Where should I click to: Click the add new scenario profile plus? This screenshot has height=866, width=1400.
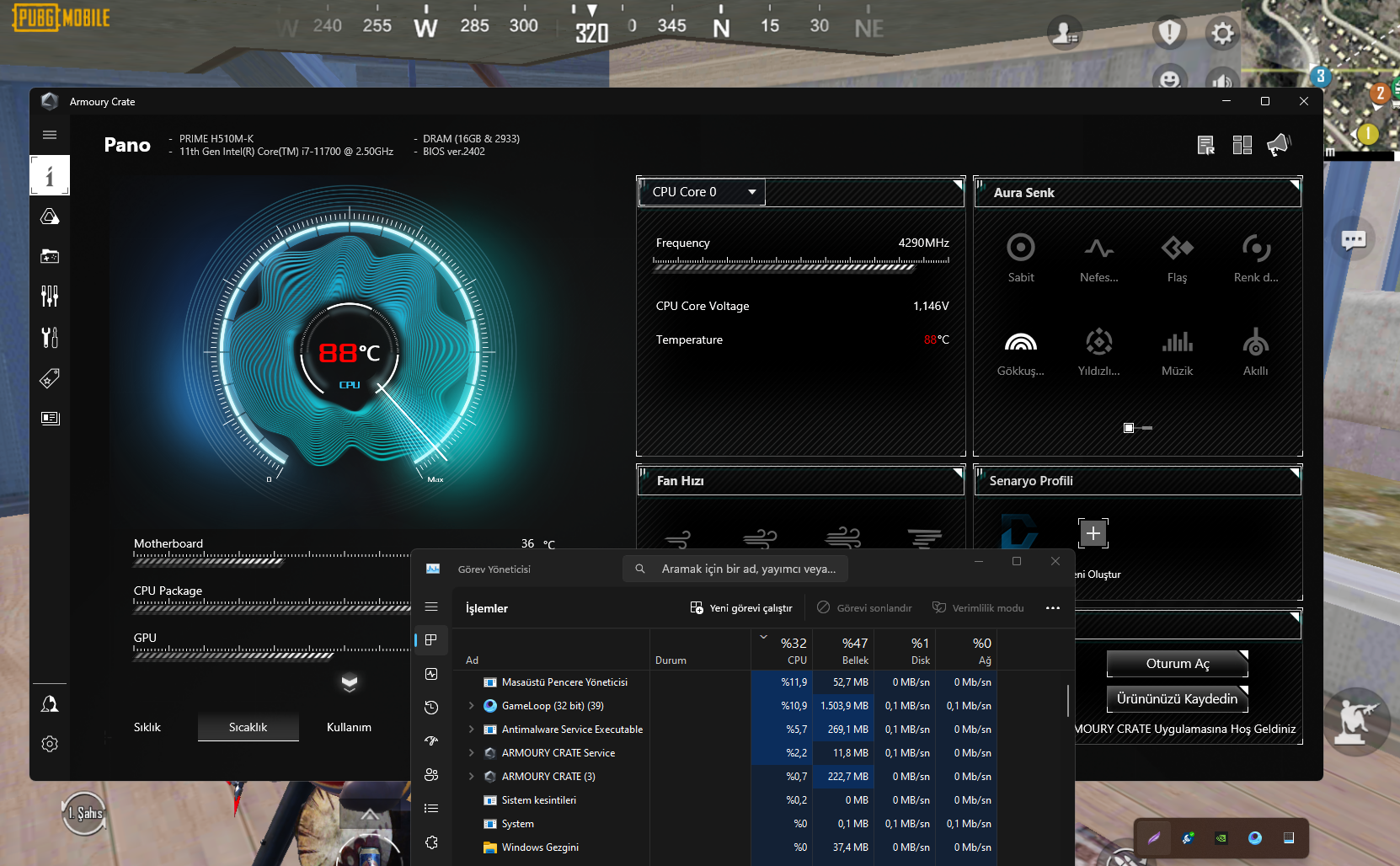pyautogui.click(x=1093, y=533)
